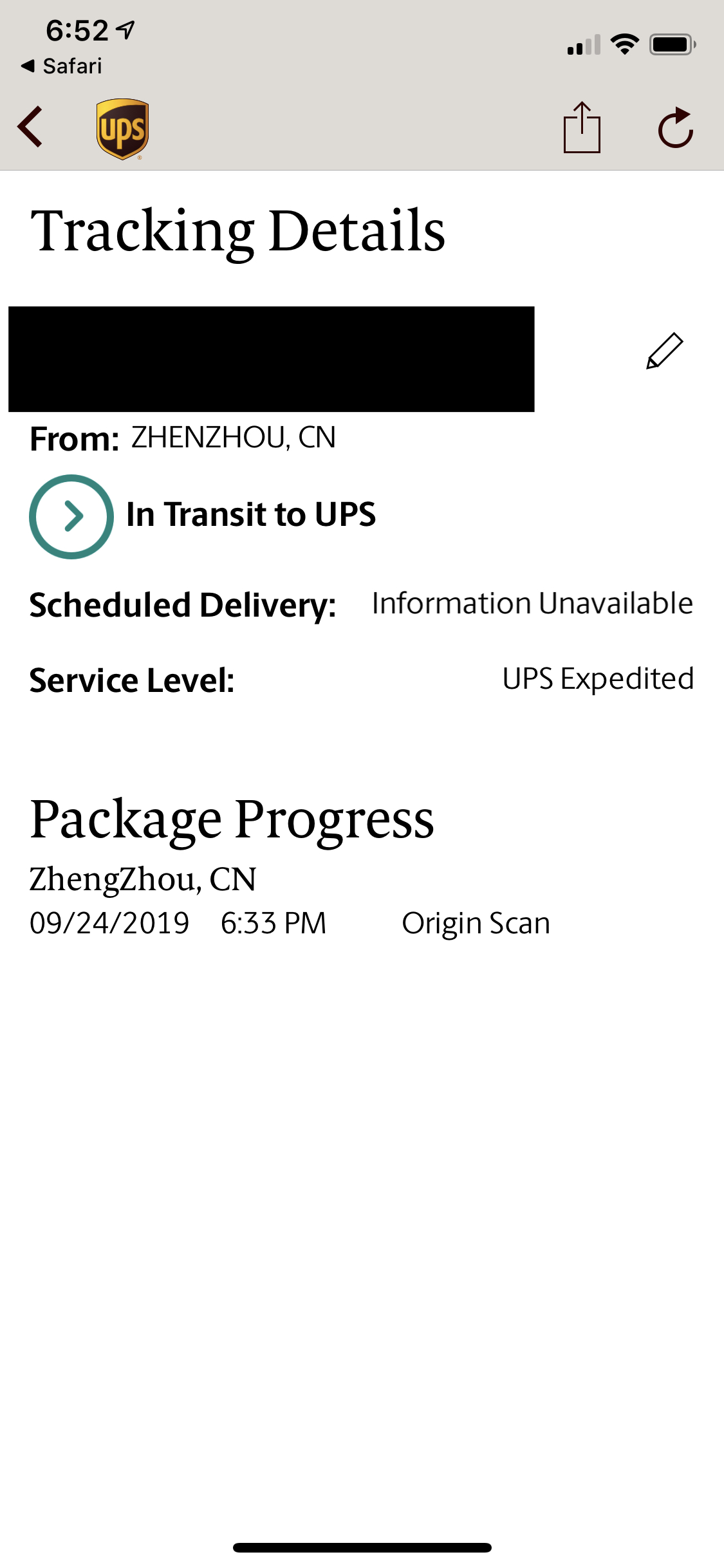Tap the Information Unavailable delivery text
Screen dimensions: 724x1568
point(532,604)
